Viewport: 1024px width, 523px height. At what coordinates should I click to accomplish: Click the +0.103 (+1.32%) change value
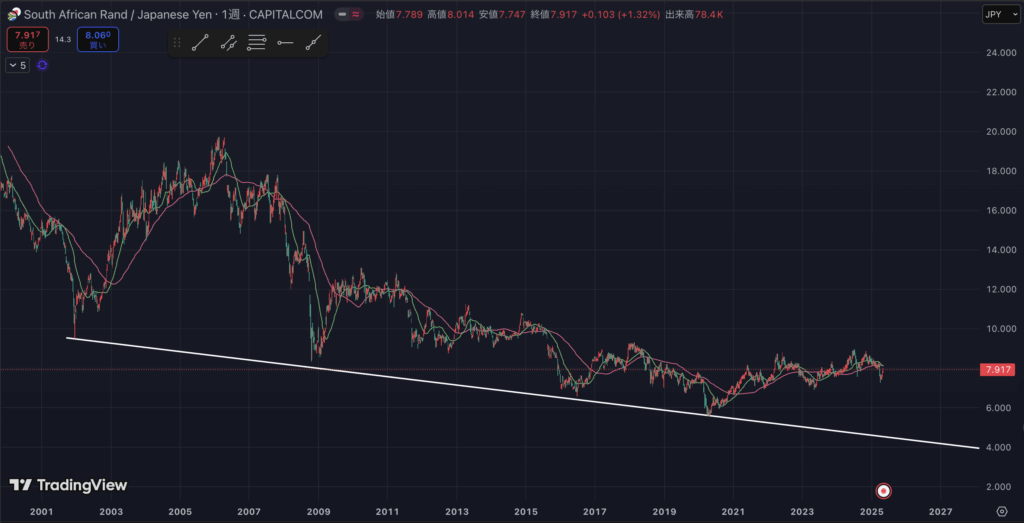(619, 14)
